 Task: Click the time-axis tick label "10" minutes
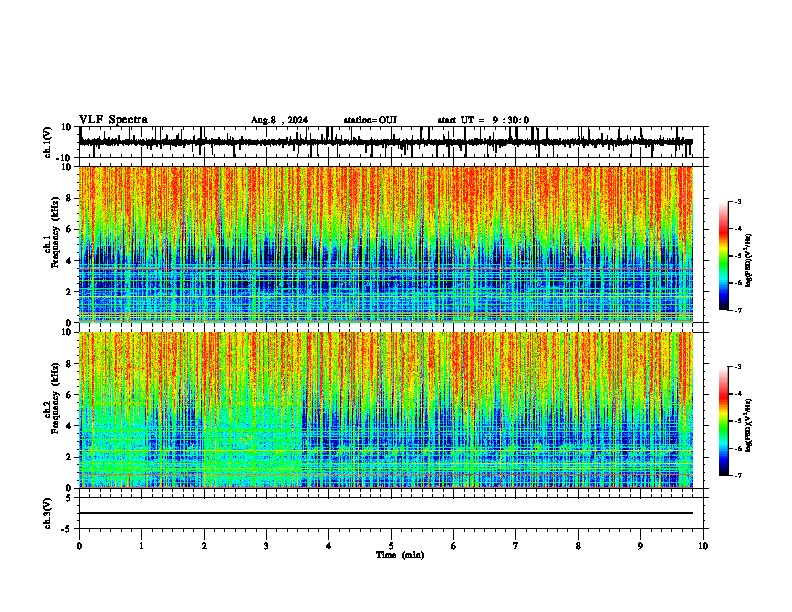pyautogui.click(x=703, y=546)
